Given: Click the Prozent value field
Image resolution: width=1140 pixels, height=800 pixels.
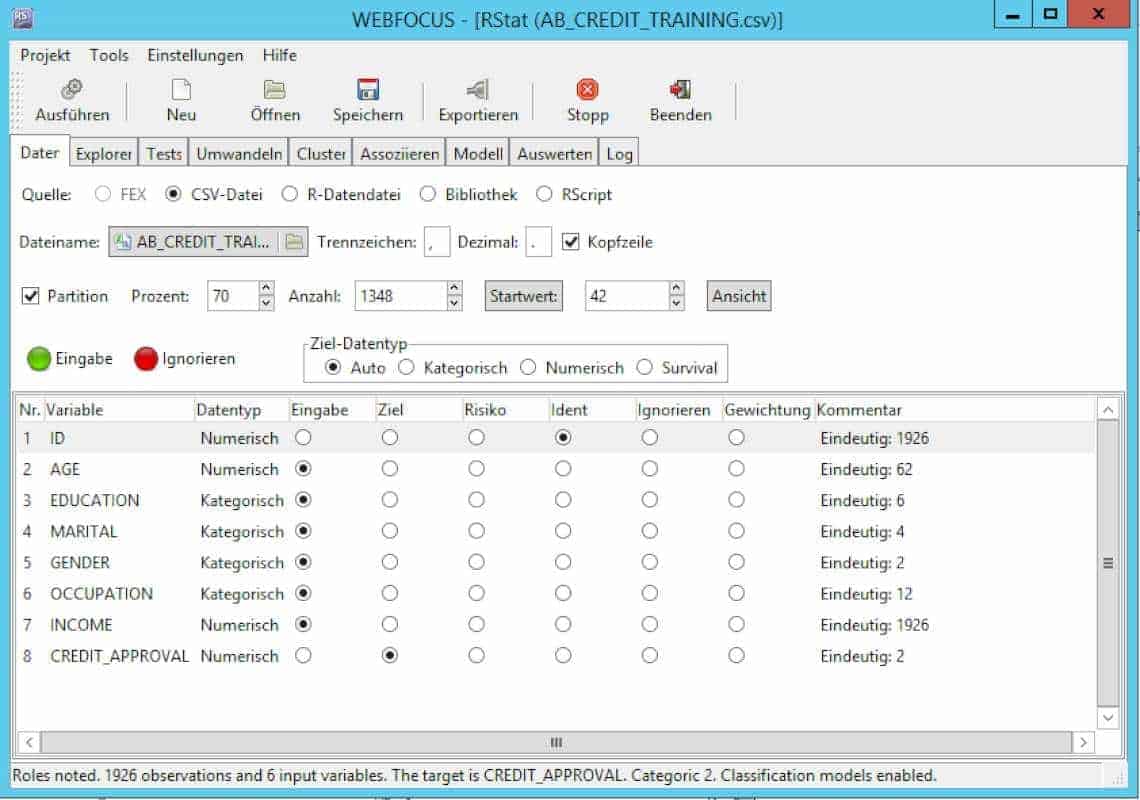Looking at the screenshot, I should [233, 296].
